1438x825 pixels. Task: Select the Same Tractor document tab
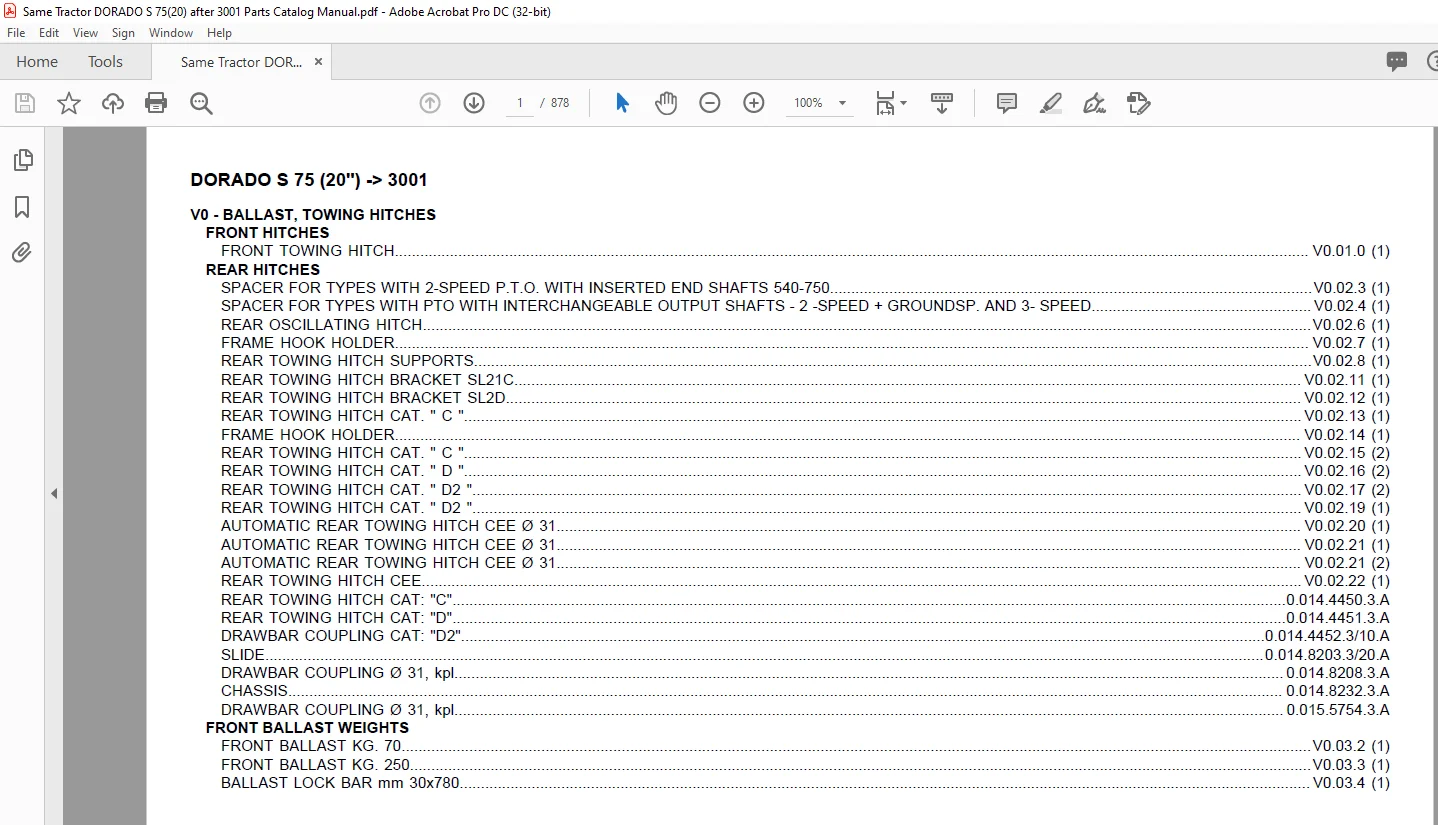[241, 62]
